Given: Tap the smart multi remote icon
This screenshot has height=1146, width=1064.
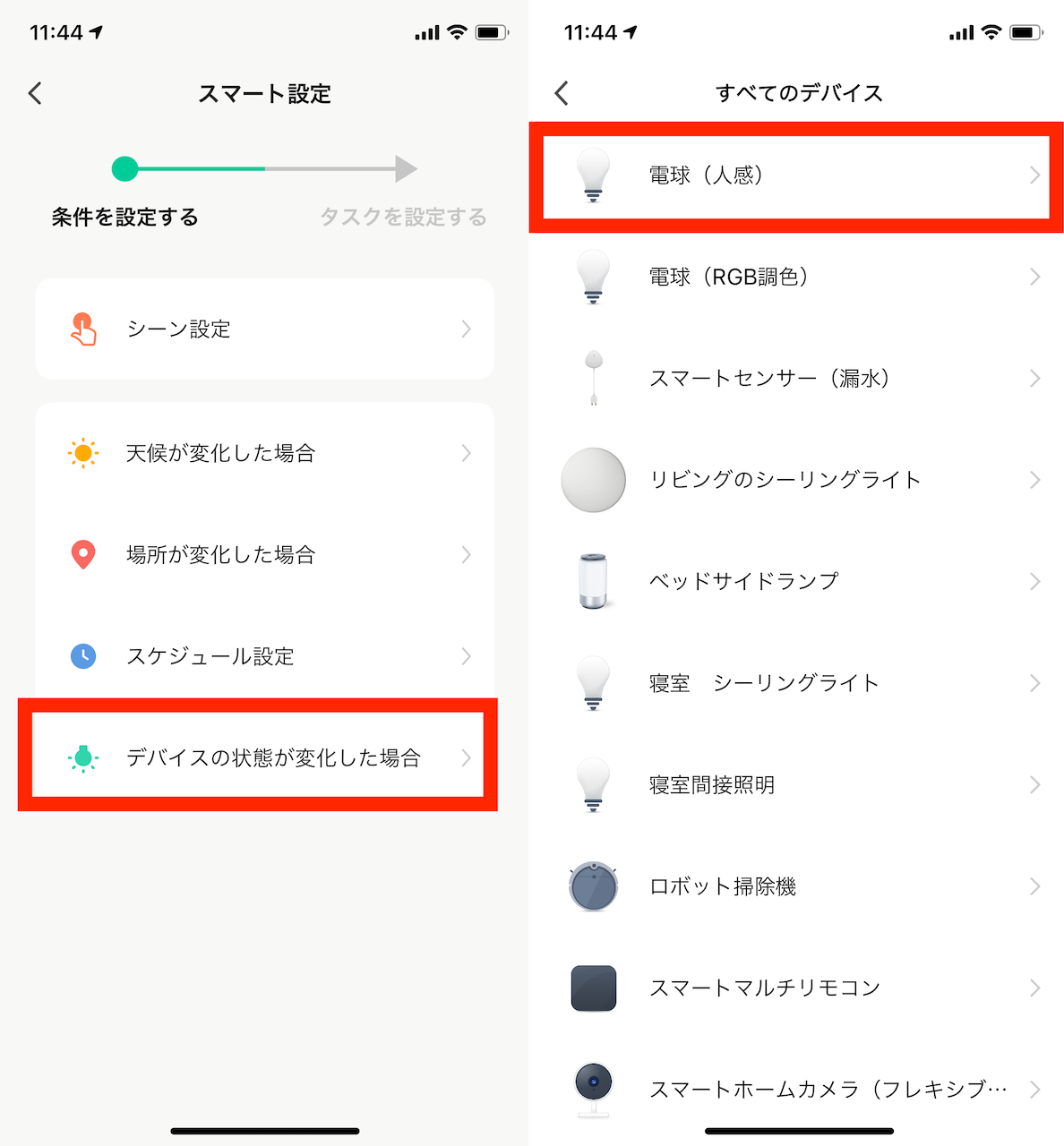Looking at the screenshot, I should point(593,988).
